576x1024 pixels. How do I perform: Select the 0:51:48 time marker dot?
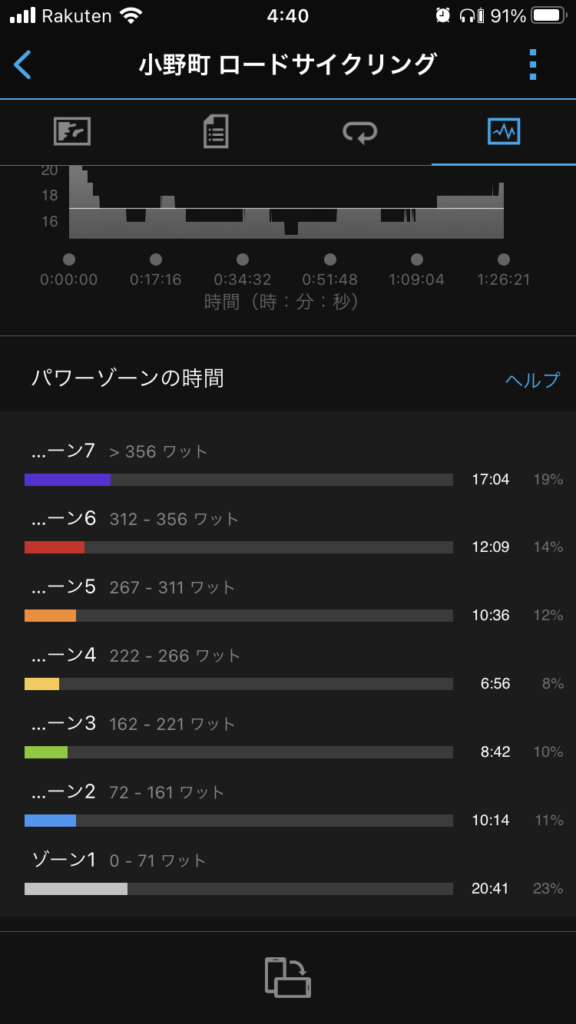point(330,259)
